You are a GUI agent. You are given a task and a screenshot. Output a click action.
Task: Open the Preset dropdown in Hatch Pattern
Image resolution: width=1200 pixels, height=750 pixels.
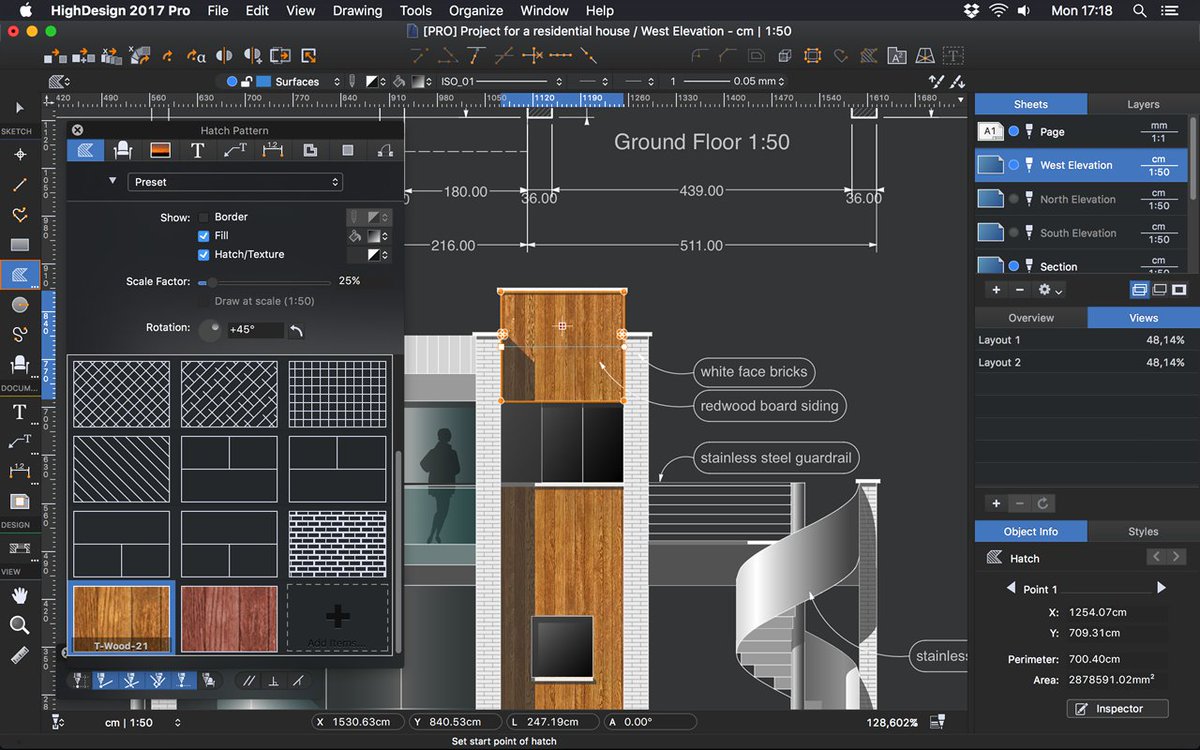point(235,182)
